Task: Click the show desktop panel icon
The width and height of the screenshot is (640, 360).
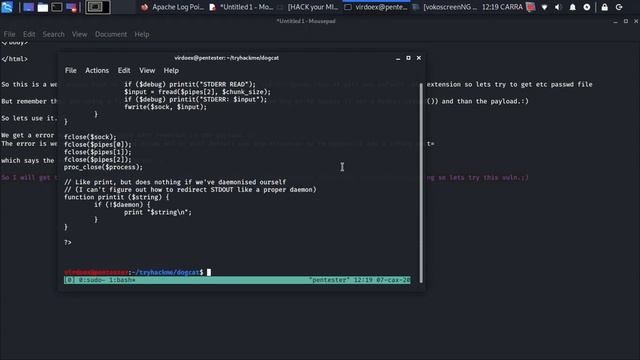Action: (x=28, y=7)
